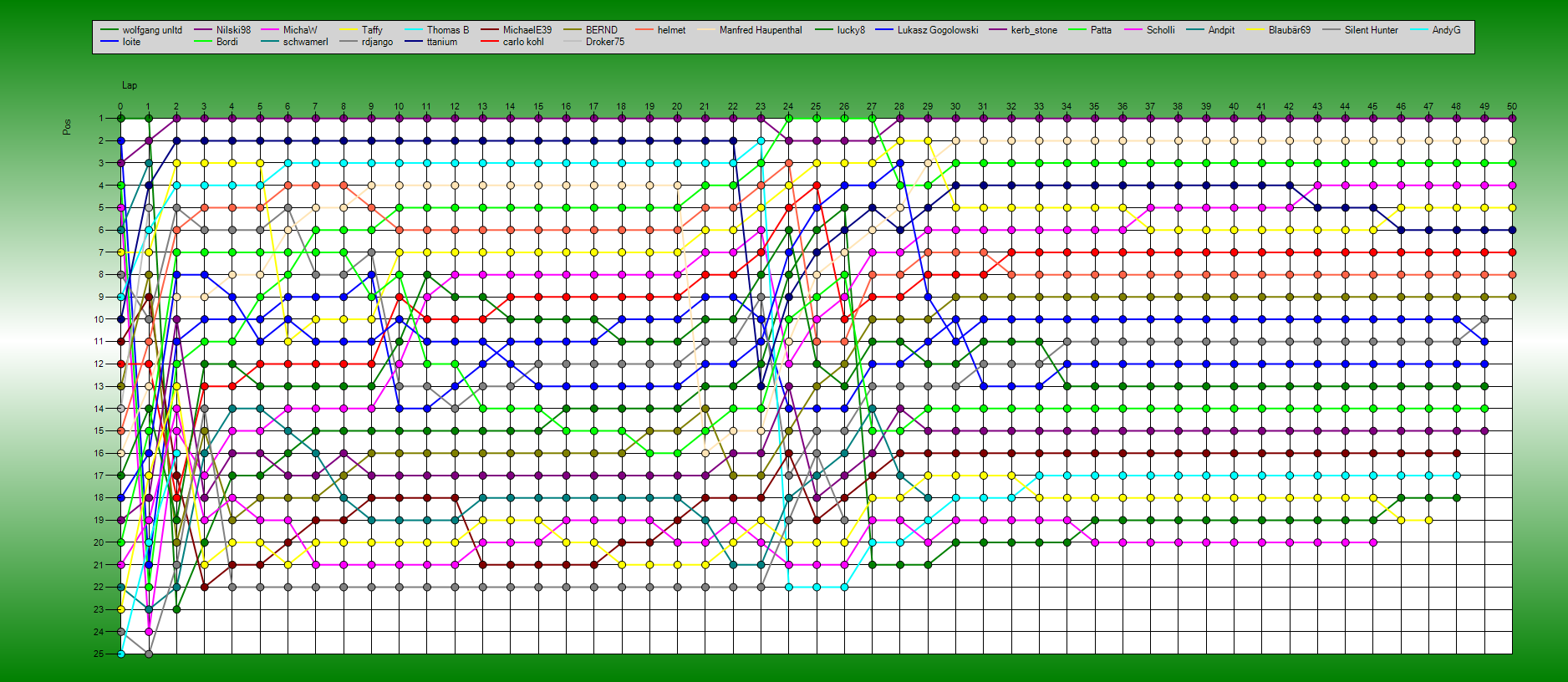Click lap number 45 on the top axis
The image size is (1568, 682).
coord(1372,107)
